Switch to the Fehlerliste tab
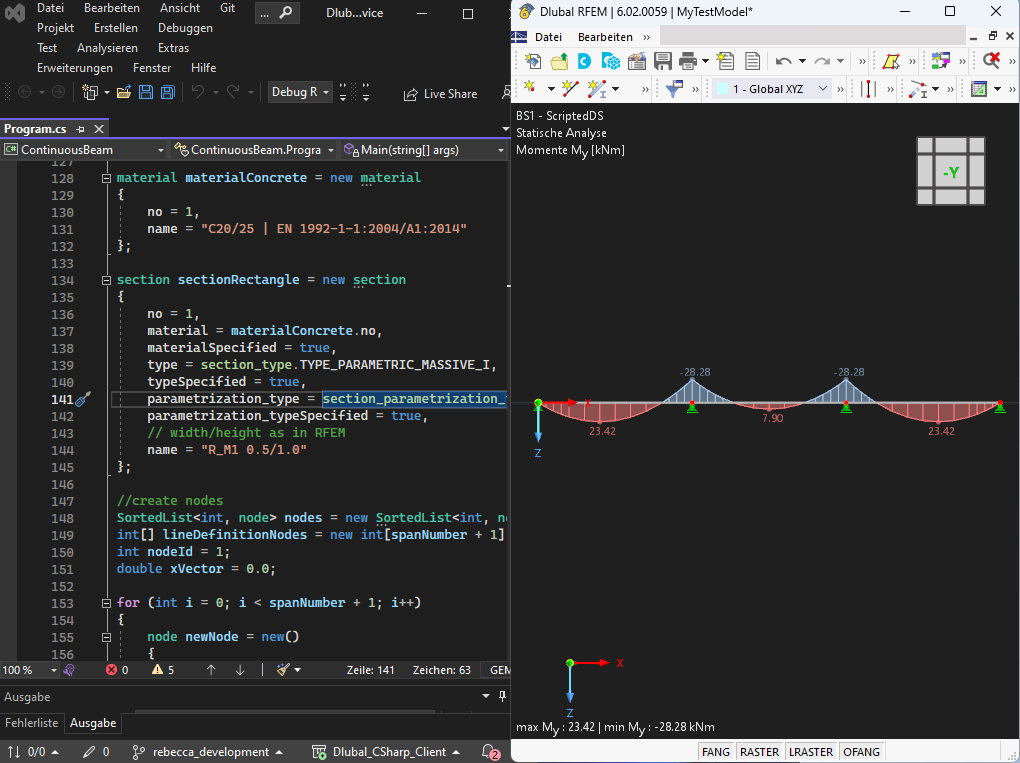This screenshot has height=763, width=1020. [31, 723]
